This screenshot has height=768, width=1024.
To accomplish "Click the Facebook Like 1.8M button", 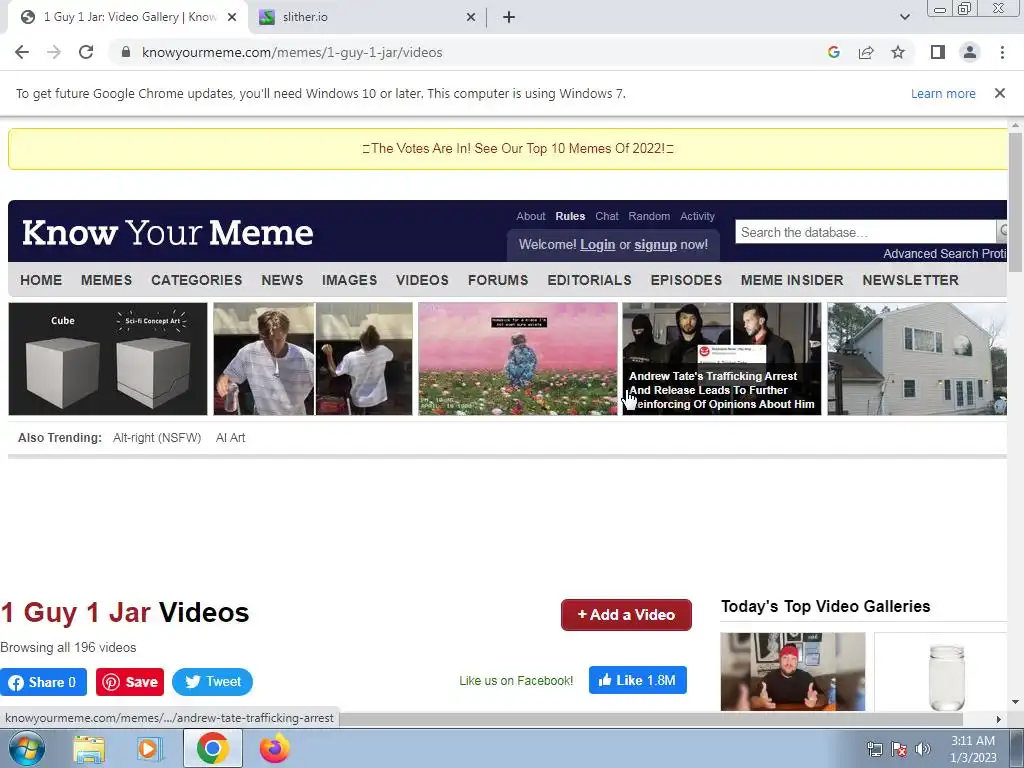I will (x=637, y=680).
